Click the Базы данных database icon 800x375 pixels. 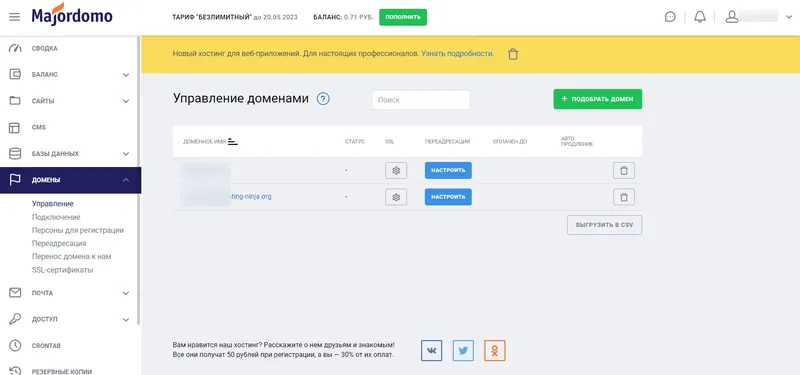(x=15, y=154)
